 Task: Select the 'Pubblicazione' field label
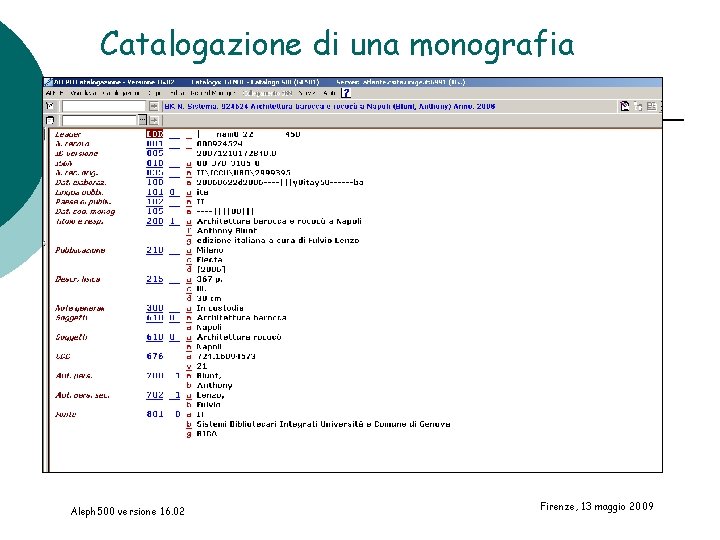coord(80,250)
